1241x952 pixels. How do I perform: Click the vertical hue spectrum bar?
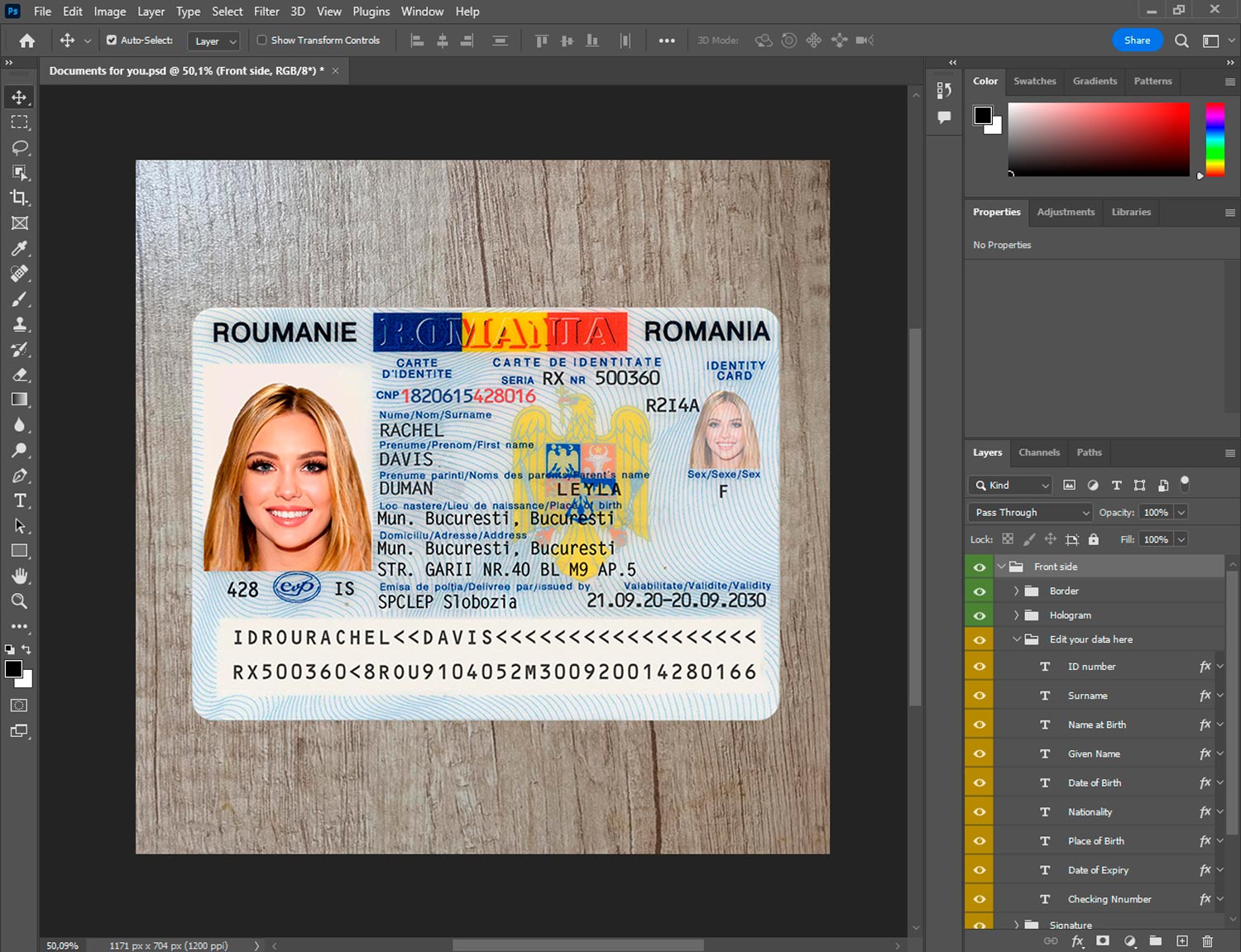[x=1215, y=139]
